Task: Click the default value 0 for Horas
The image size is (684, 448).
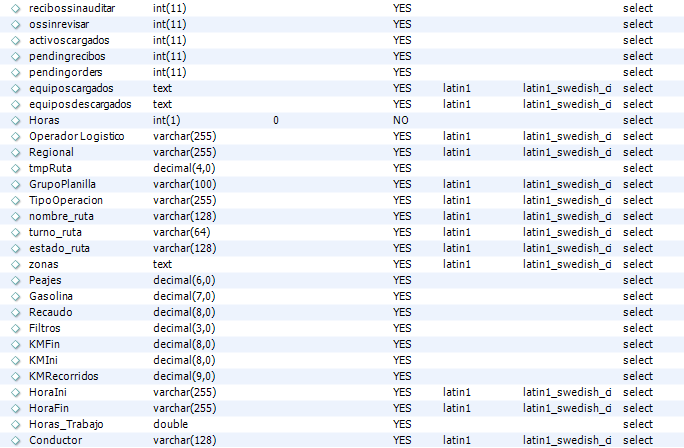Action: (276, 120)
